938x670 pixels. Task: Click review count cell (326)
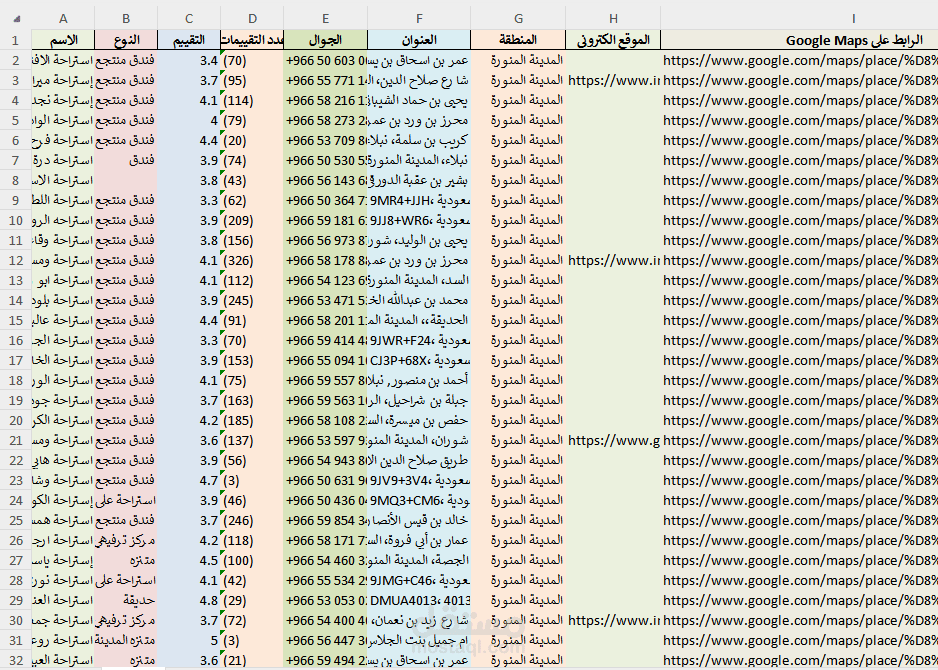(252, 261)
